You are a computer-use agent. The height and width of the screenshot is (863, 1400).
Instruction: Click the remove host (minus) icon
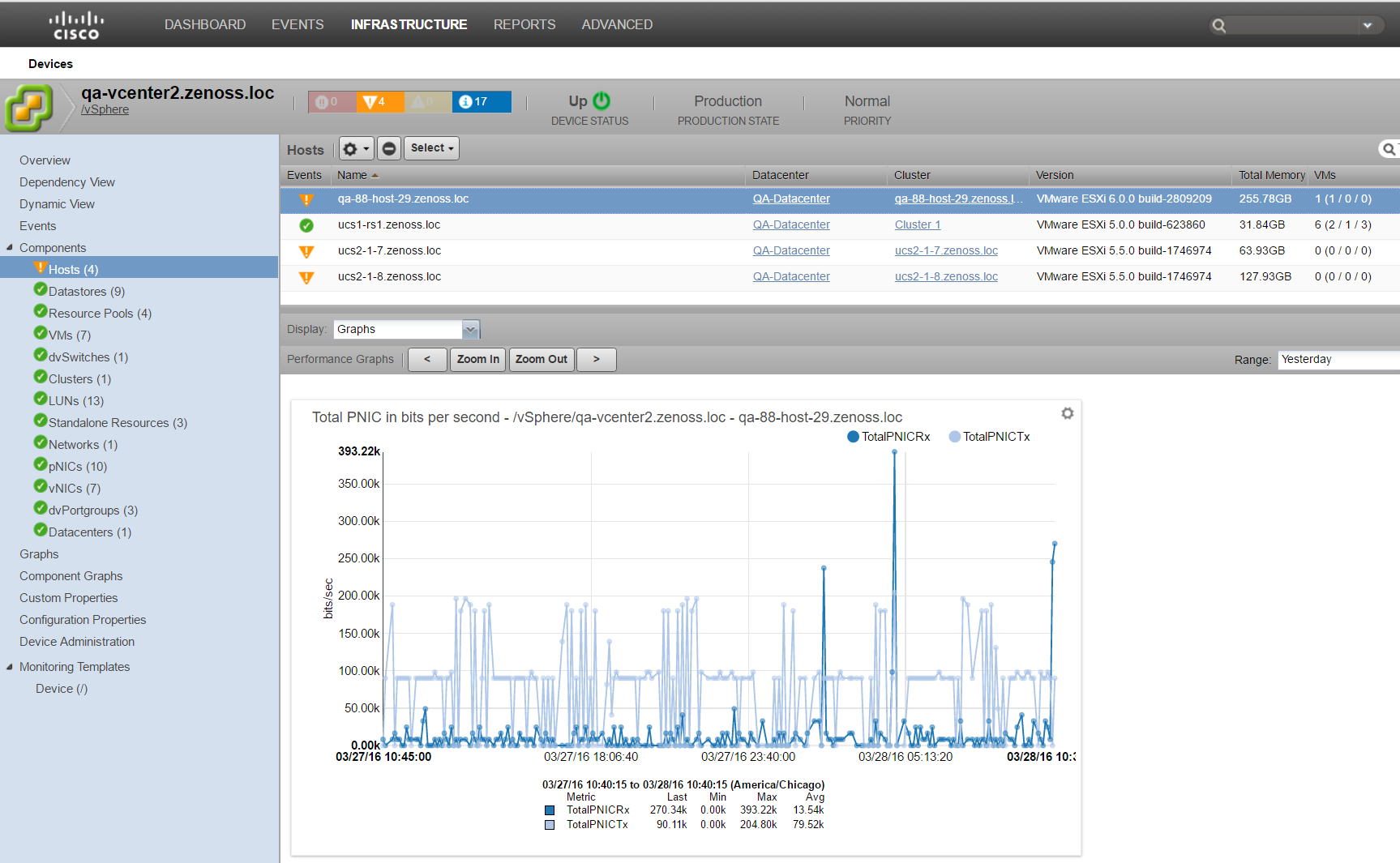[x=389, y=148]
